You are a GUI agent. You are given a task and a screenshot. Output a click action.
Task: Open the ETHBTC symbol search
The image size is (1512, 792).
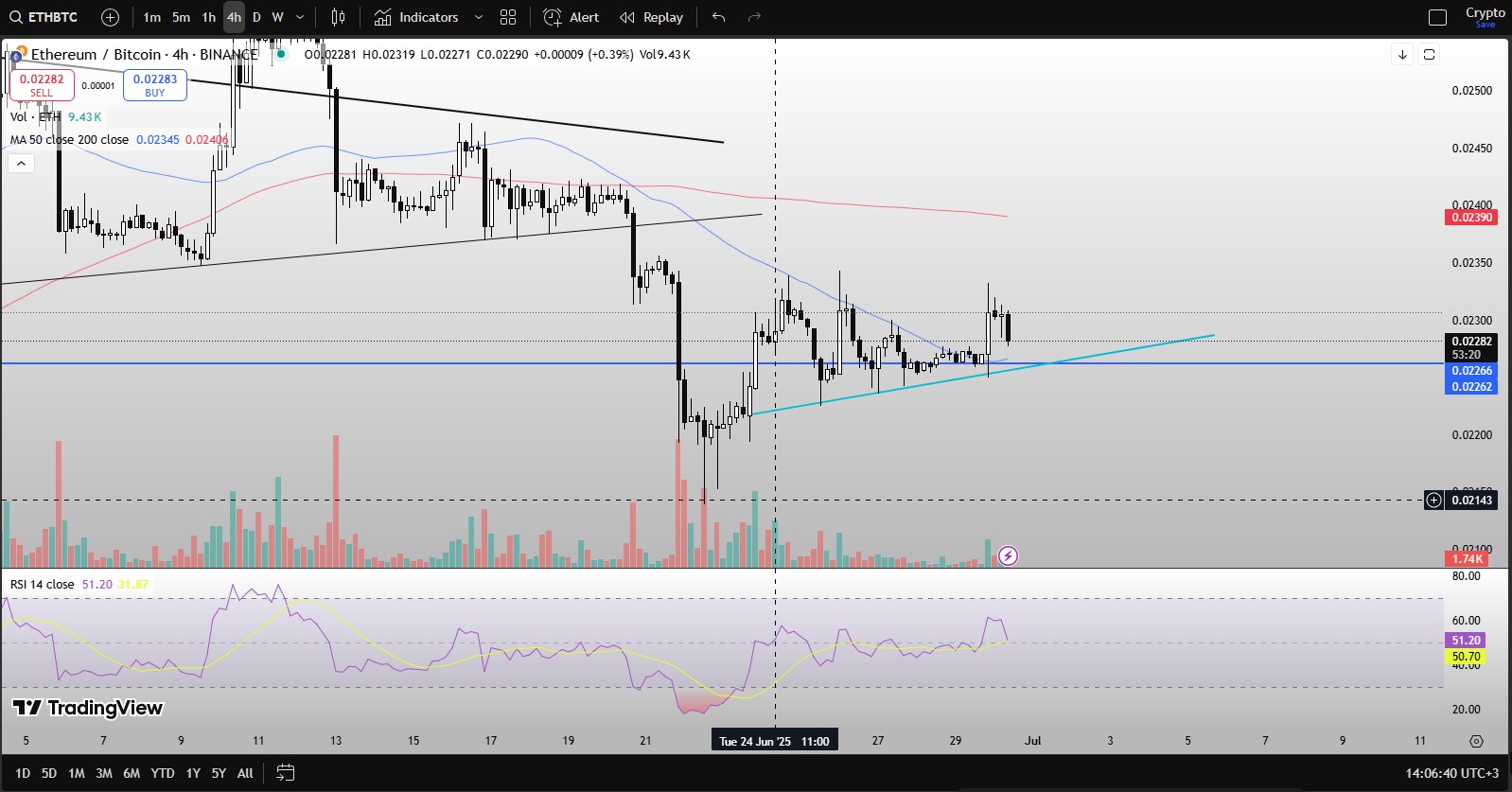(44, 17)
